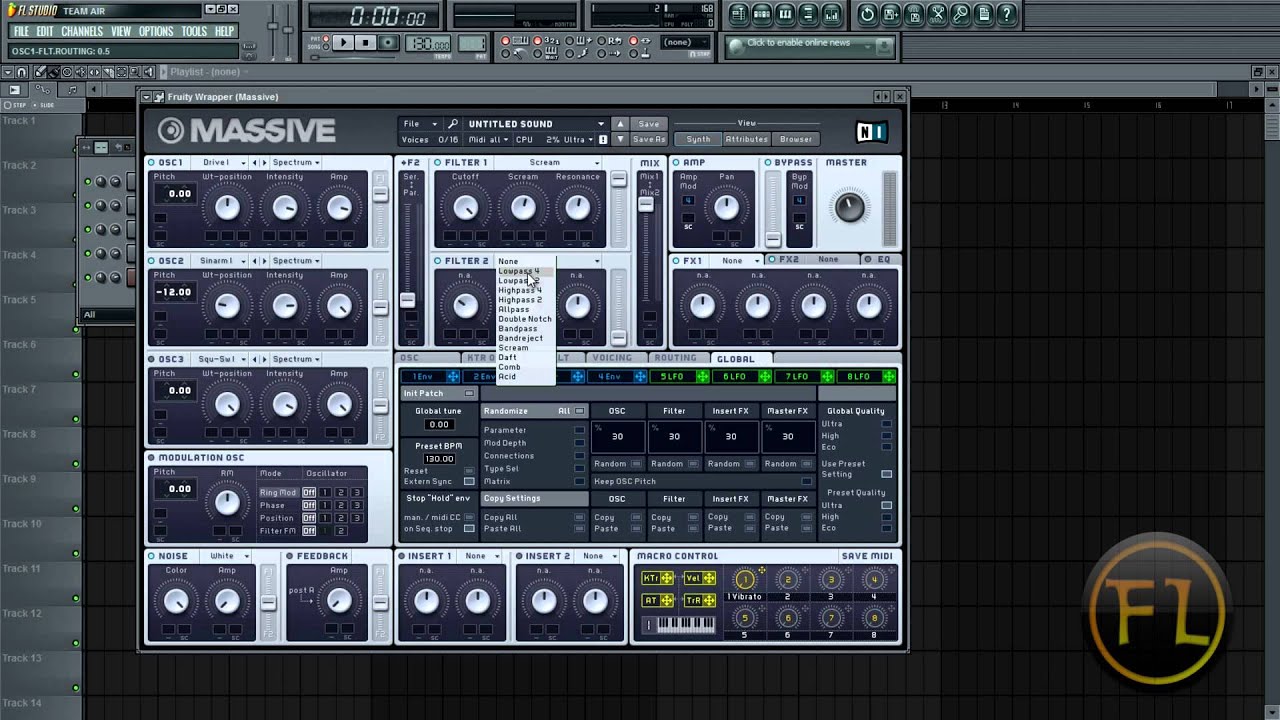The height and width of the screenshot is (720, 1280).
Task: Open the mixer toolbar icon
Action: click(832, 14)
